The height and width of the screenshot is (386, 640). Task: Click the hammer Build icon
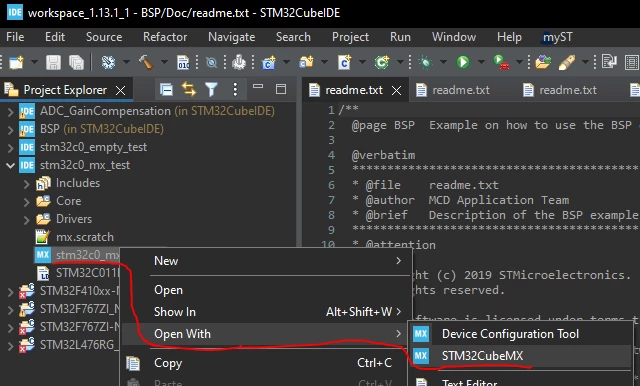[x=146, y=62]
